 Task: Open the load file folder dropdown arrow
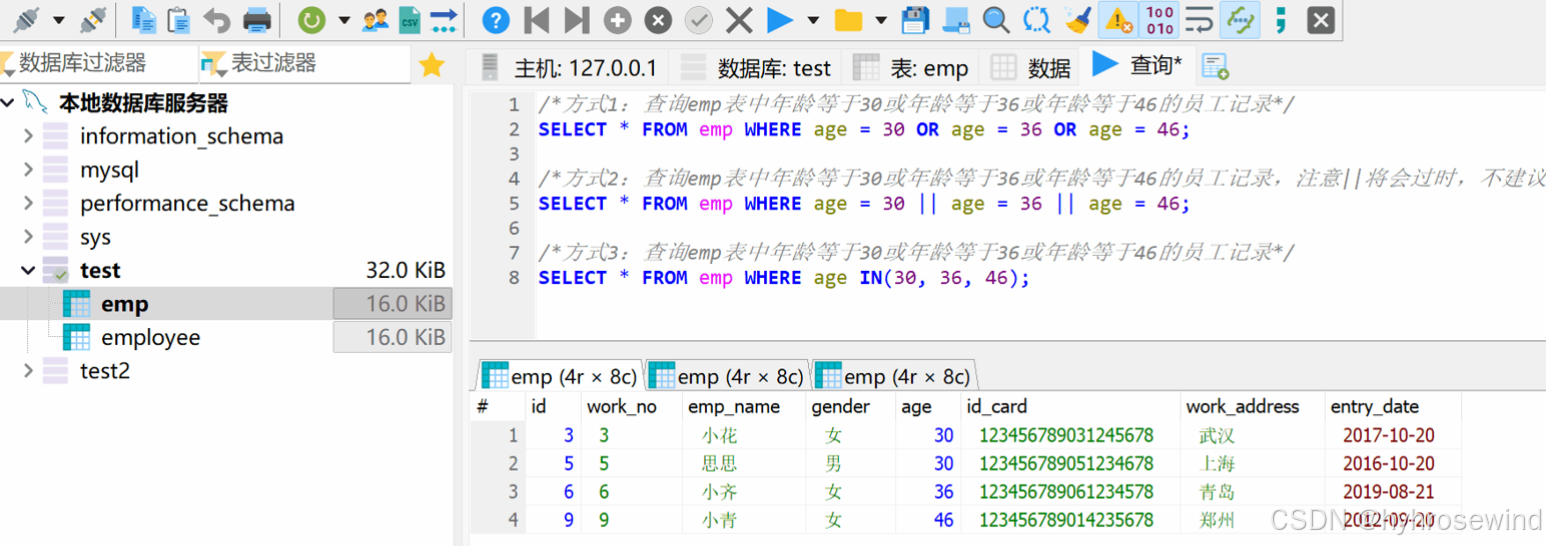(881, 20)
